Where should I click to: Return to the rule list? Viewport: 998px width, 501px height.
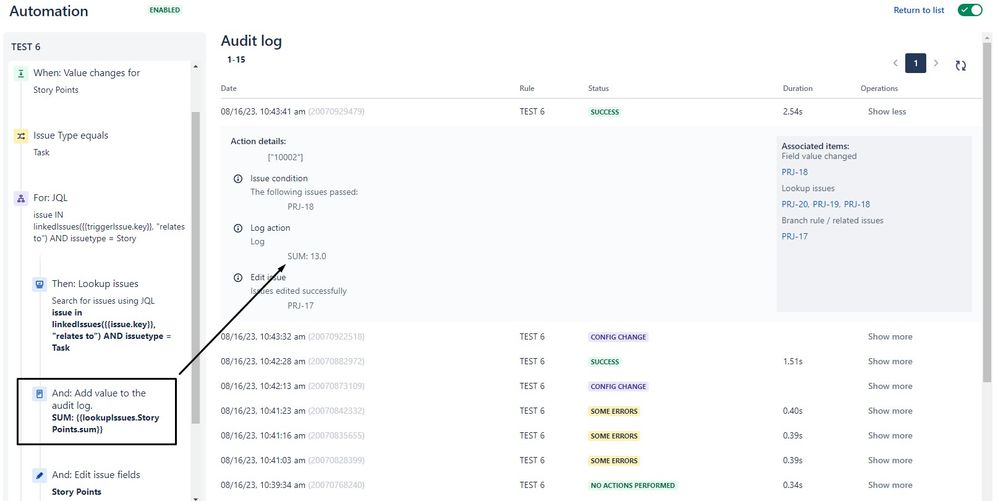918,10
